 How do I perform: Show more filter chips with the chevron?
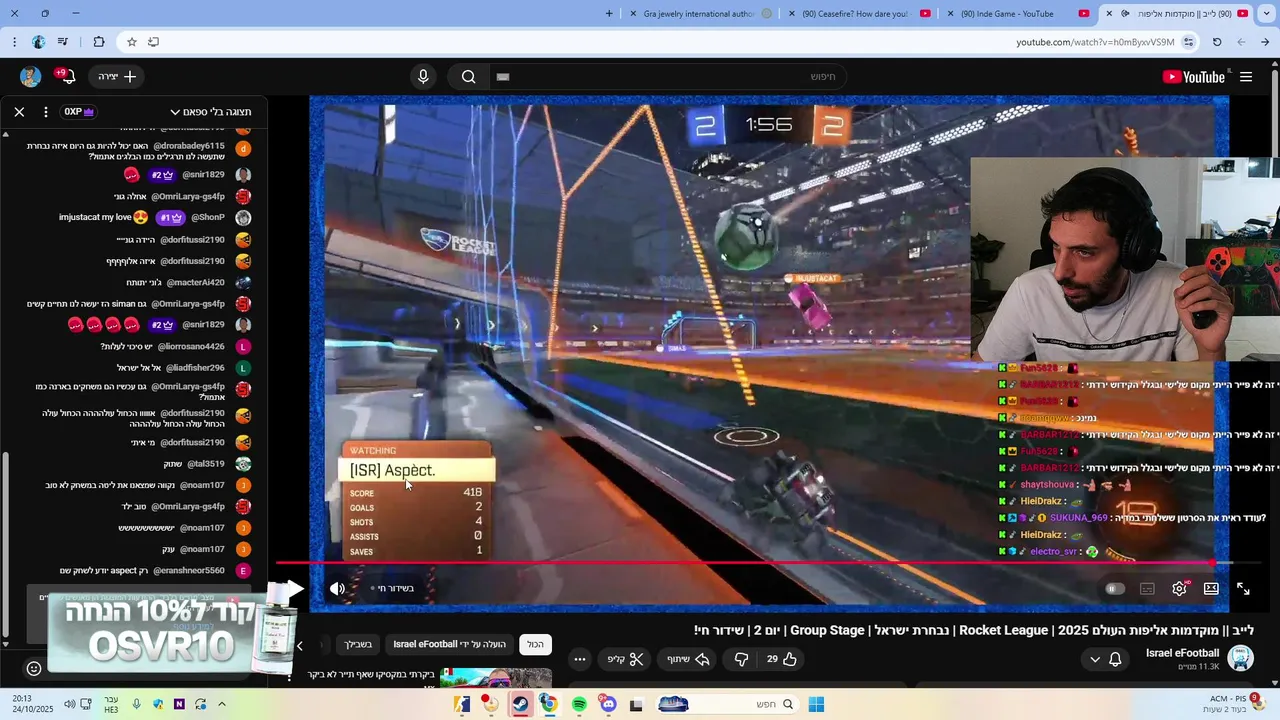300,645
